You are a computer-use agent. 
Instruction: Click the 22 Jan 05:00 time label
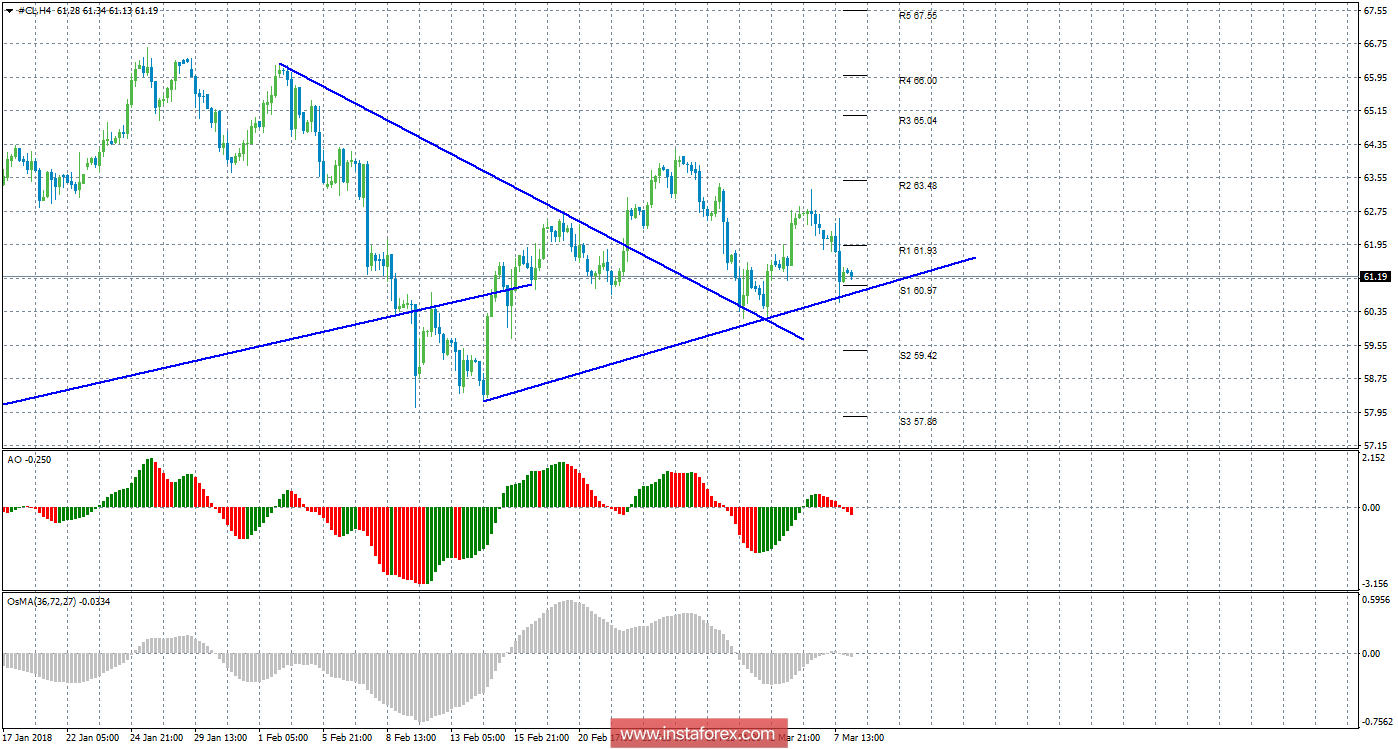click(x=92, y=737)
